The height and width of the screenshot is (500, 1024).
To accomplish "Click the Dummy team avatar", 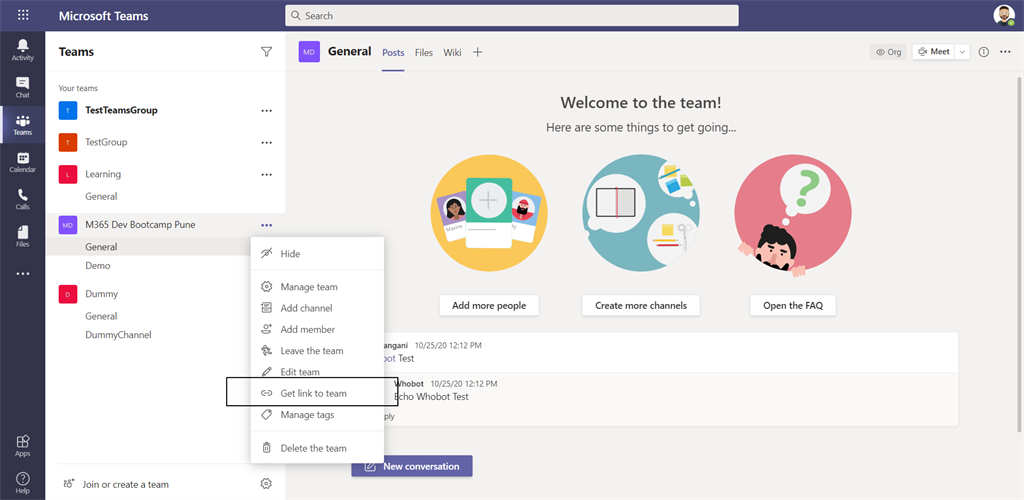I will tap(67, 294).
